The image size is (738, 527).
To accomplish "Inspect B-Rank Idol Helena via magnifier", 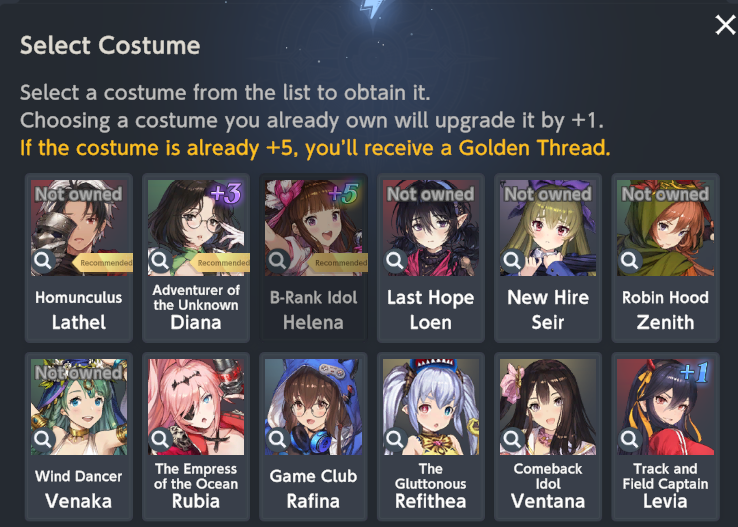I will (x=278, y=260).
